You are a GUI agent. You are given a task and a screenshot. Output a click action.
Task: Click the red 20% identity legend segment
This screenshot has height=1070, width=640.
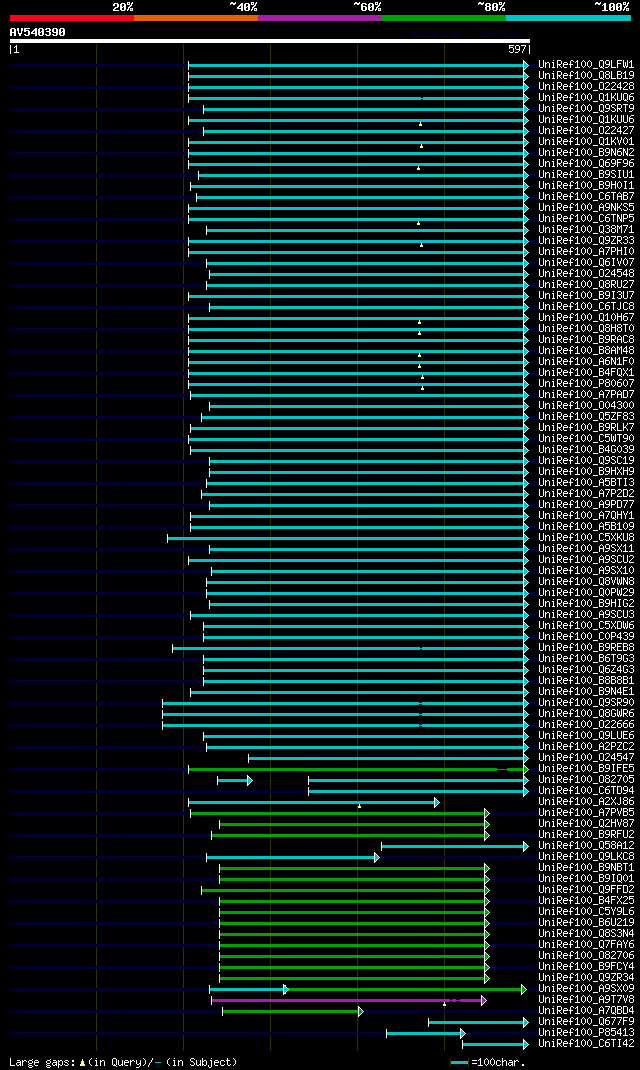coord(72,18)
